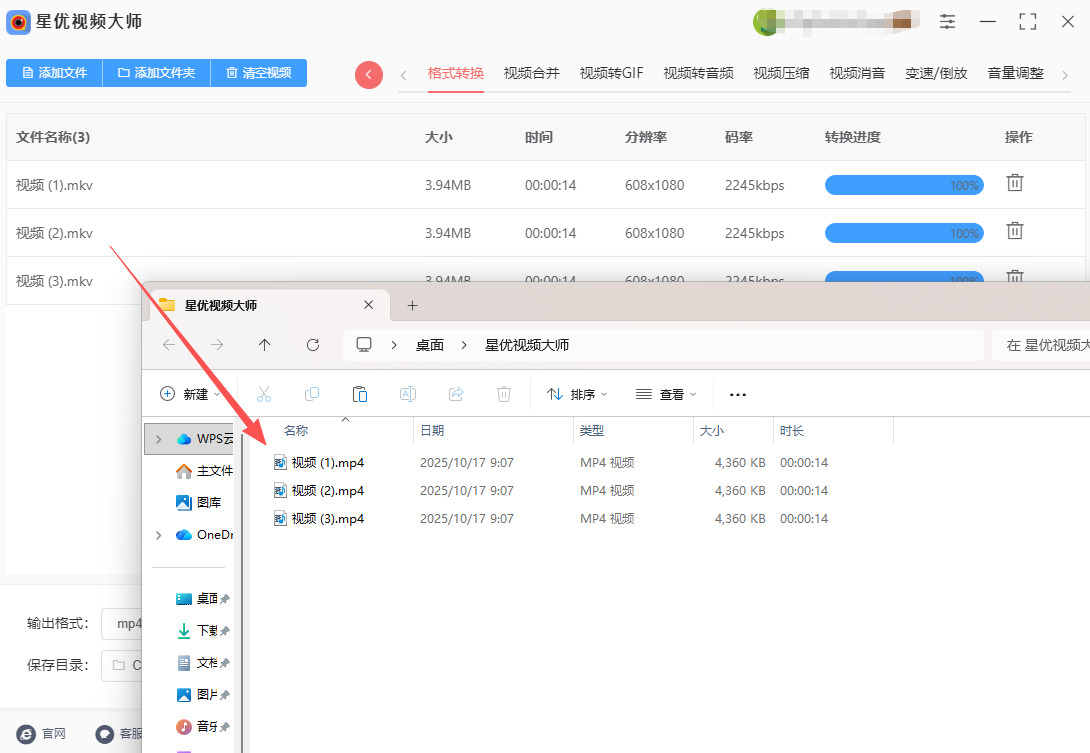Select file 视频 (3).mp4
1090x753 pixels.
tap(318, 519)
